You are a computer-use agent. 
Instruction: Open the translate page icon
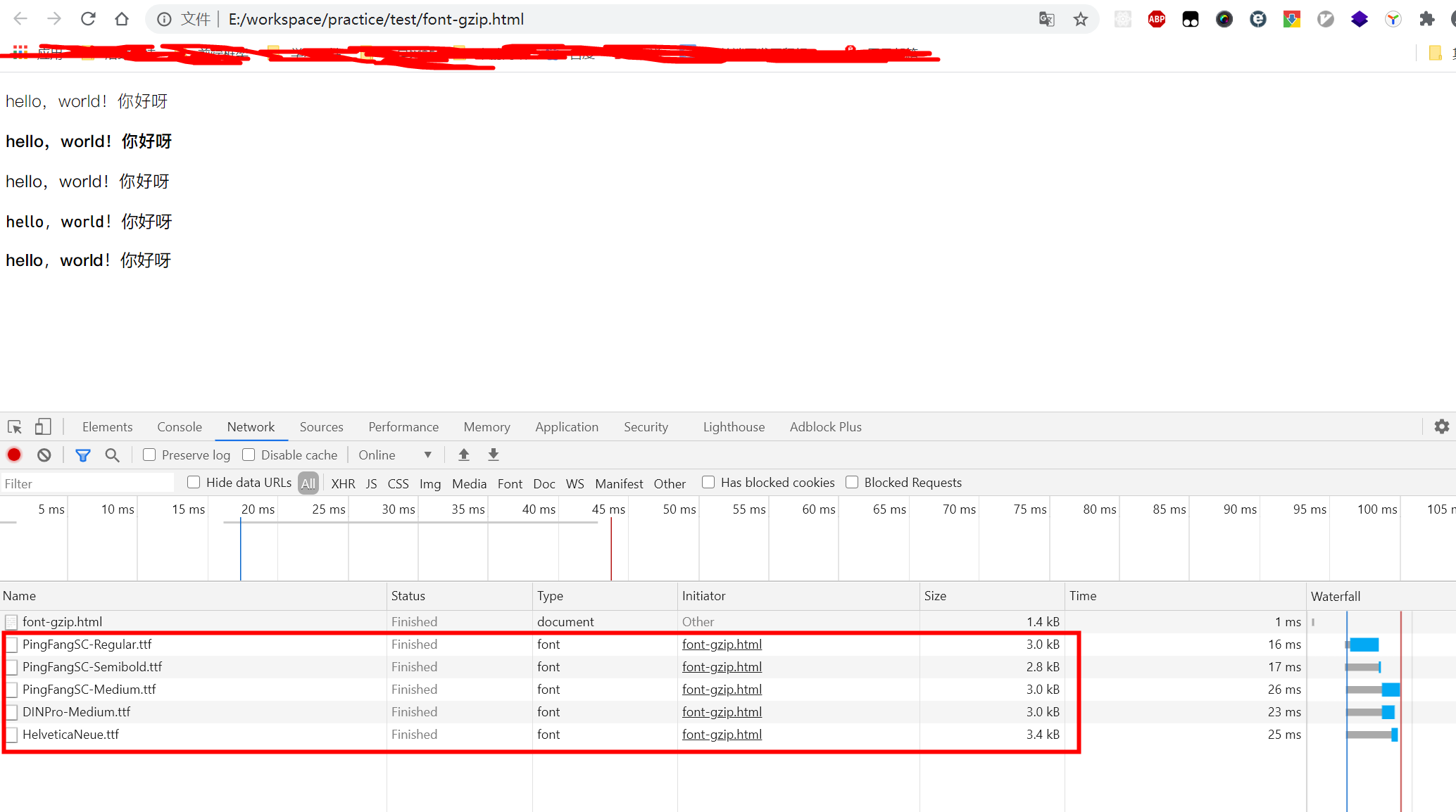(1047, 19)
